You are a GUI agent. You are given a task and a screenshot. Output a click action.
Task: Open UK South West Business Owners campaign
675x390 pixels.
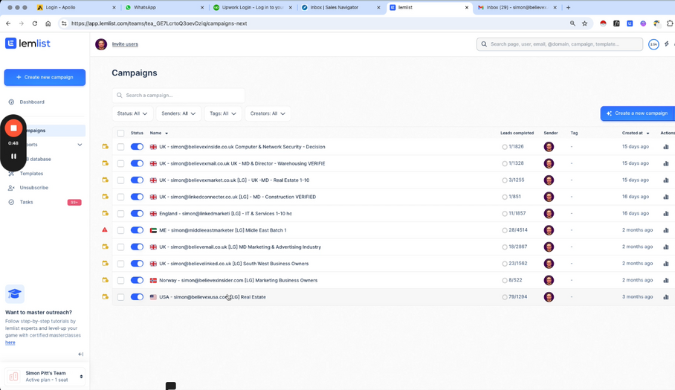(x=234, y=263)
